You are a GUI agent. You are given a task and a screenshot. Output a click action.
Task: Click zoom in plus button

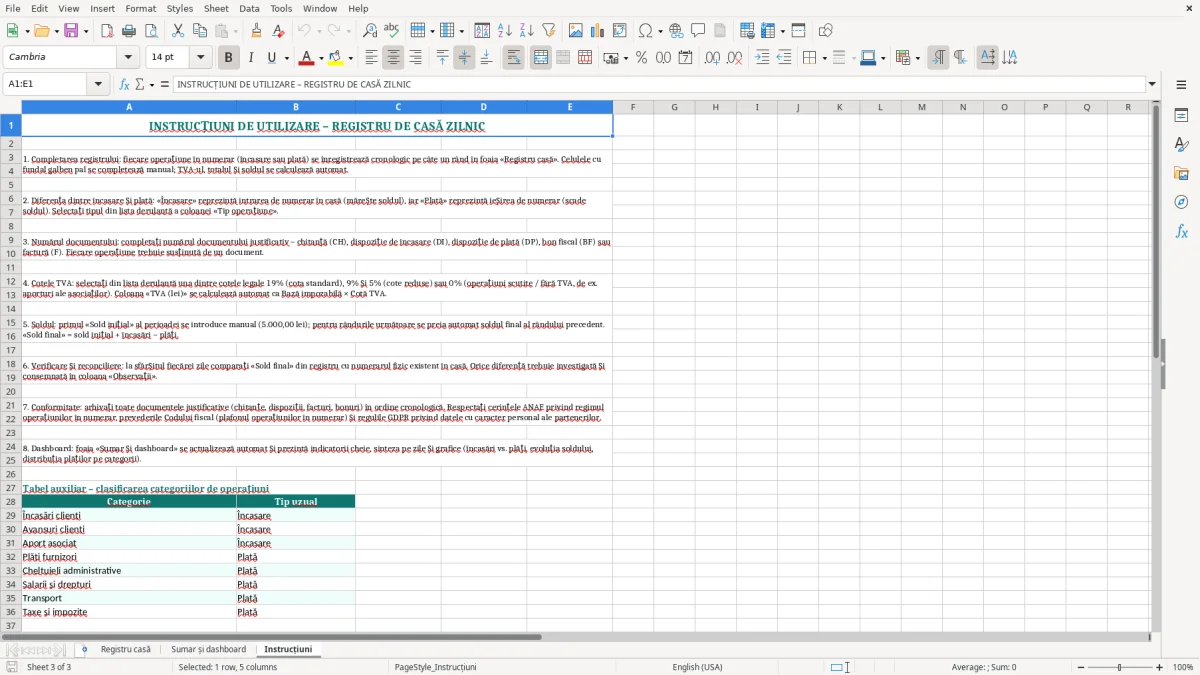pyautogui.click(x=1160, y=667)
